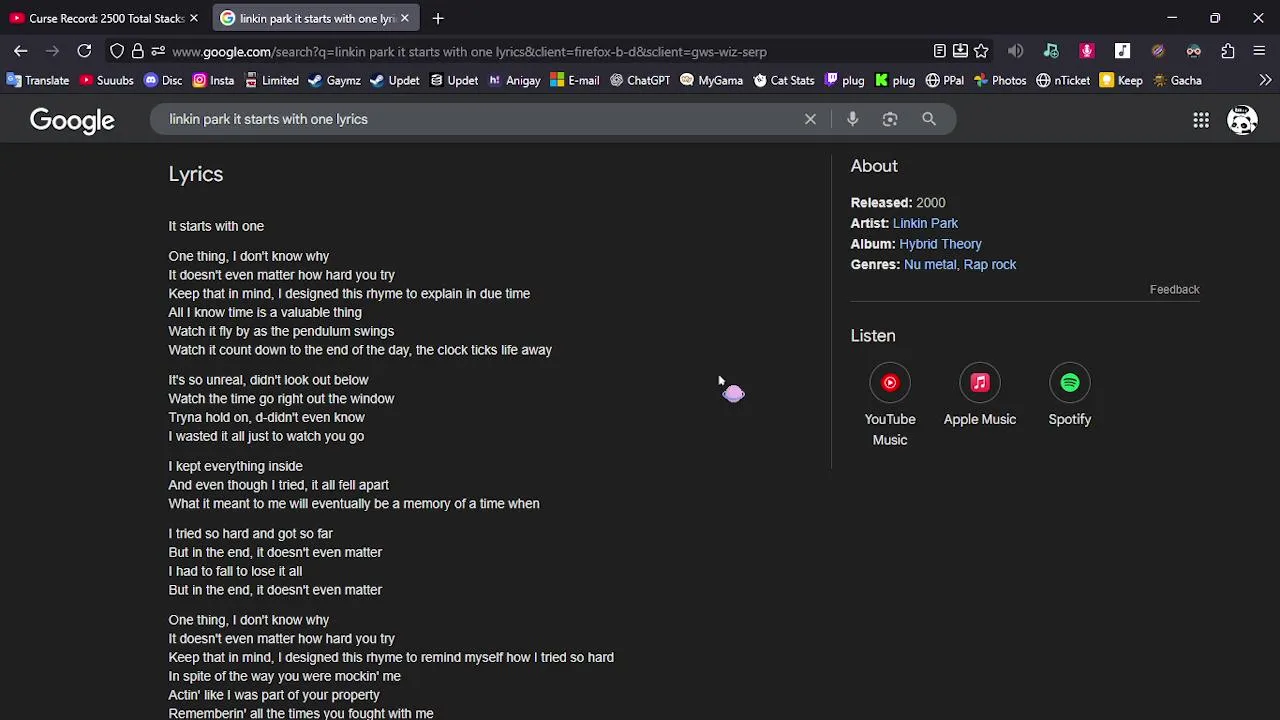The image size is (1280, 720).
Task: Search by image with the camera icon
Action: (x=890, y=119)
